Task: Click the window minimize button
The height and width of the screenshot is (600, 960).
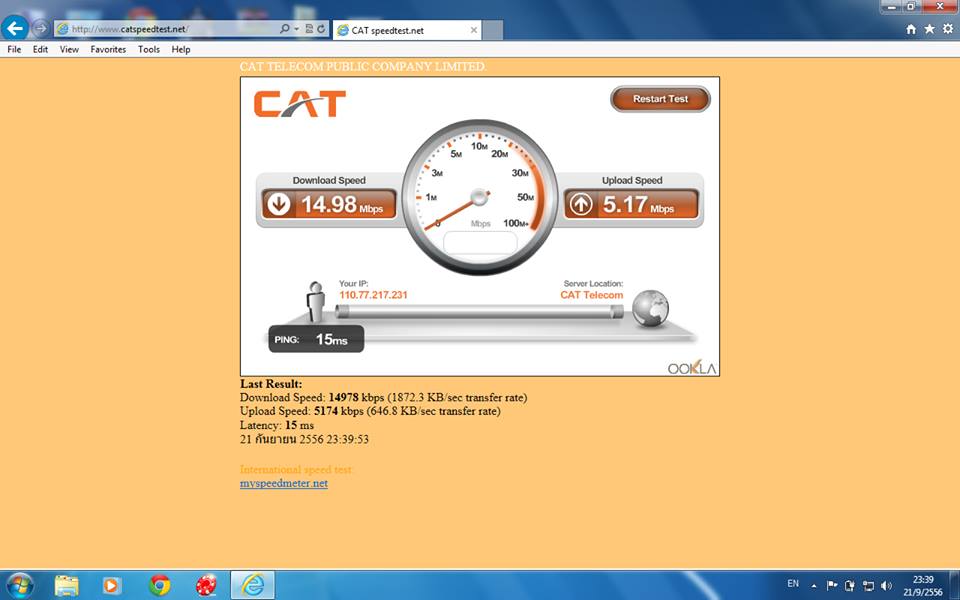Action: (x=891, y=7)
